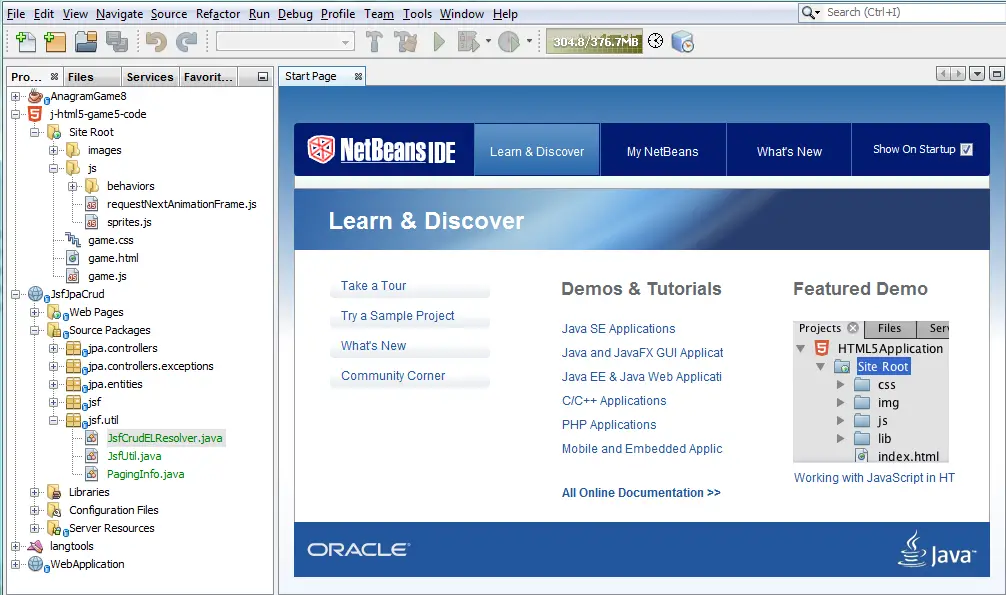The height and width of the screenshot is (595, 1006).
Task: Click the Open Project icon
Action: pyautogui.click(x=86, y=42)
